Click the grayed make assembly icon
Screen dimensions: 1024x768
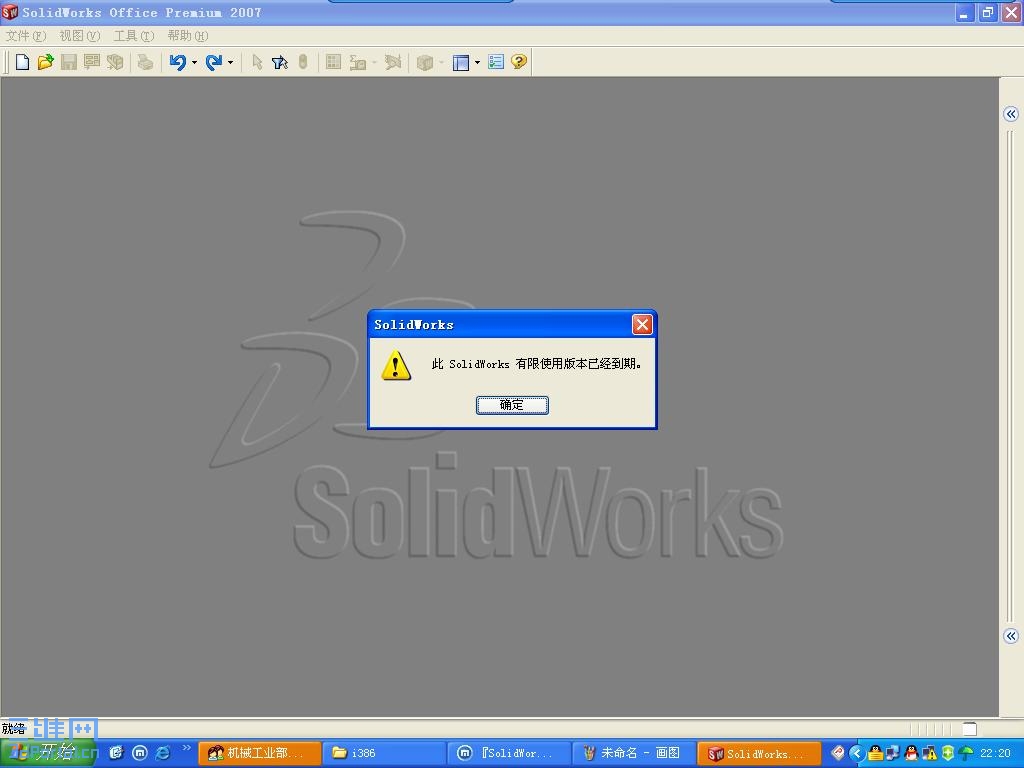[115, 62]
